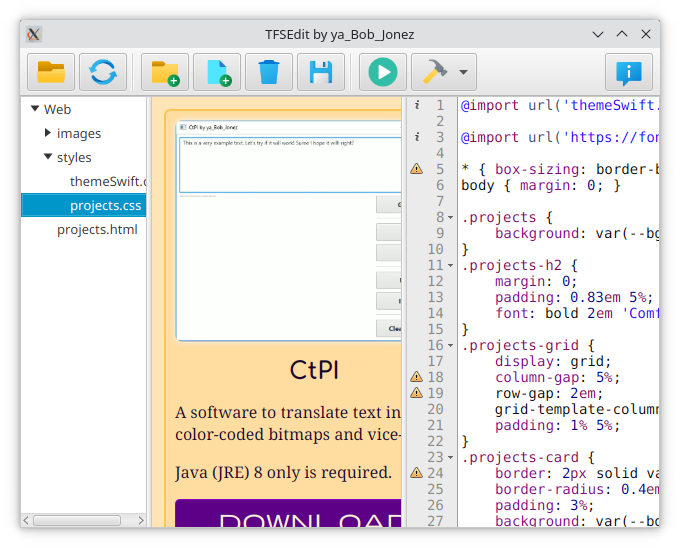Viewport: 680px width, 548px height.
Task: Save file using the floppy disk icon
Action: [320, 72]
